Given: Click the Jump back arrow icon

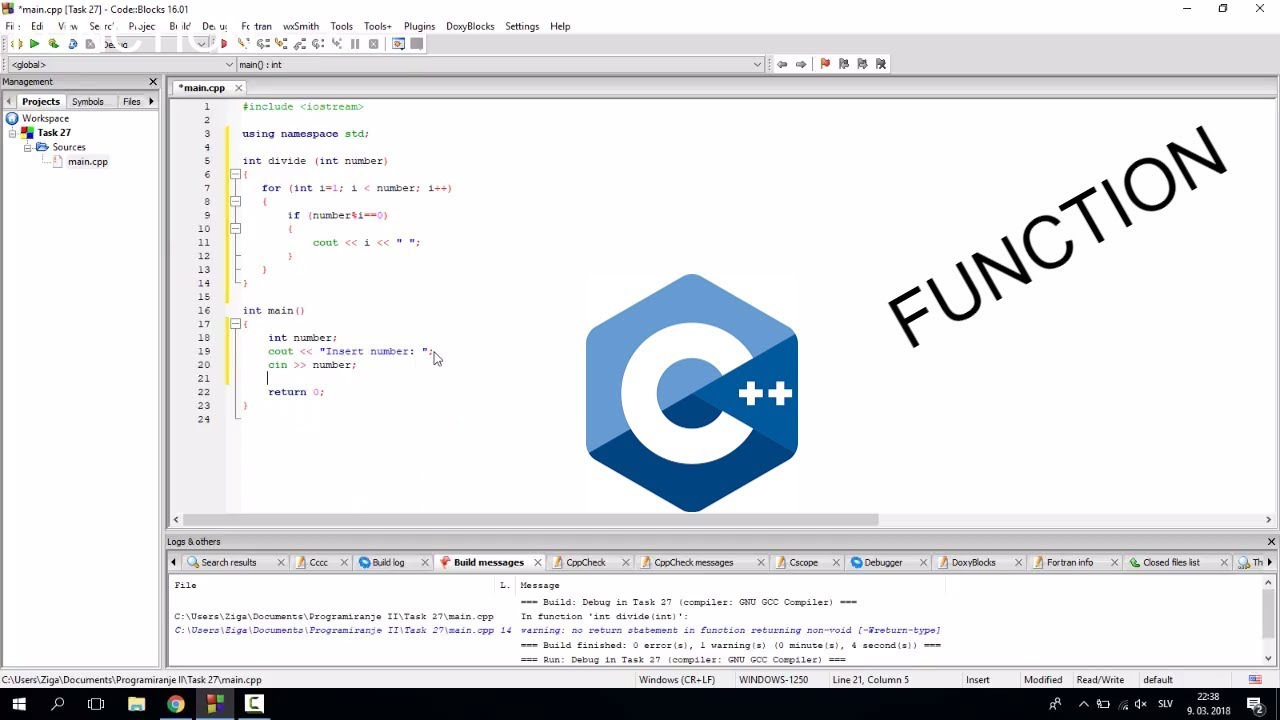Looking at the screenshot, I should click(782, 64).
